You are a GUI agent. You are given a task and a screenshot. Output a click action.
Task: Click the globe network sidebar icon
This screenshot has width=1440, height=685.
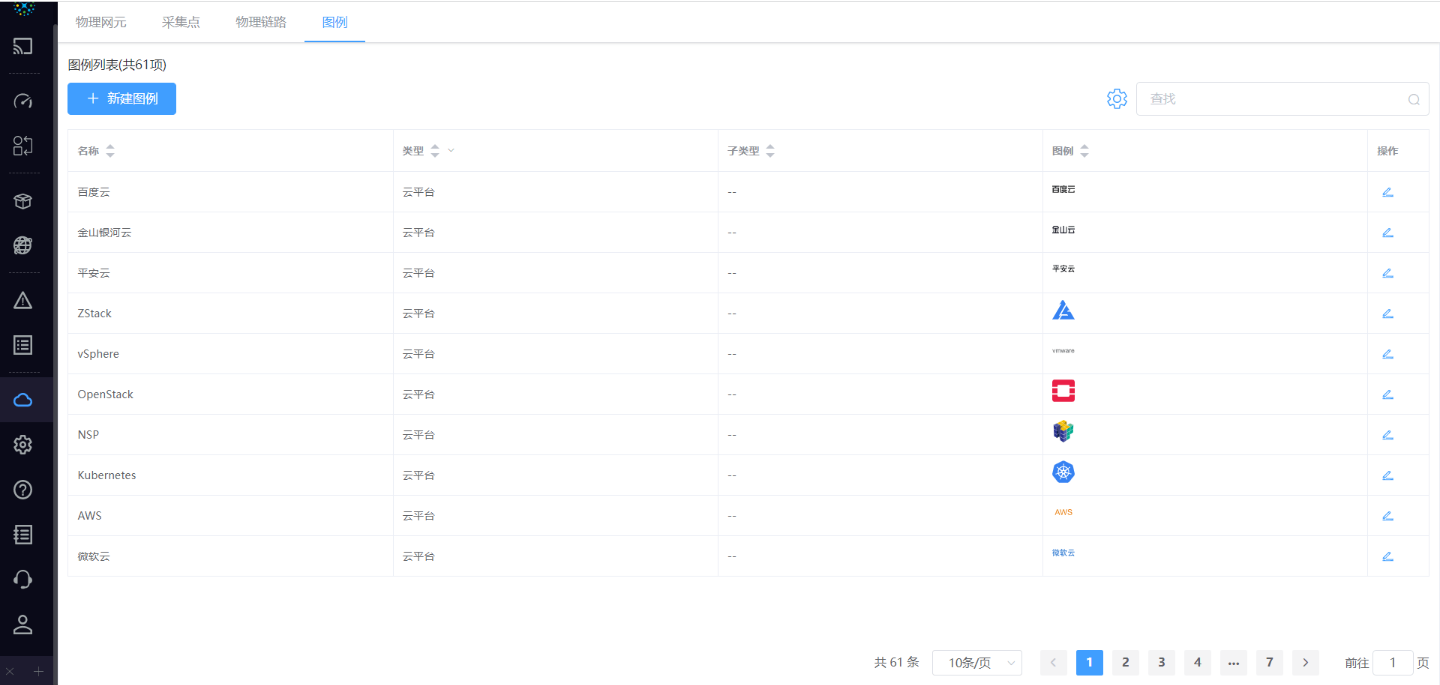23,245
